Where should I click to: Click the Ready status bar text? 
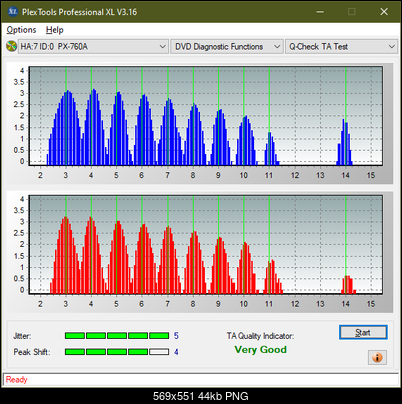(17, 380)
